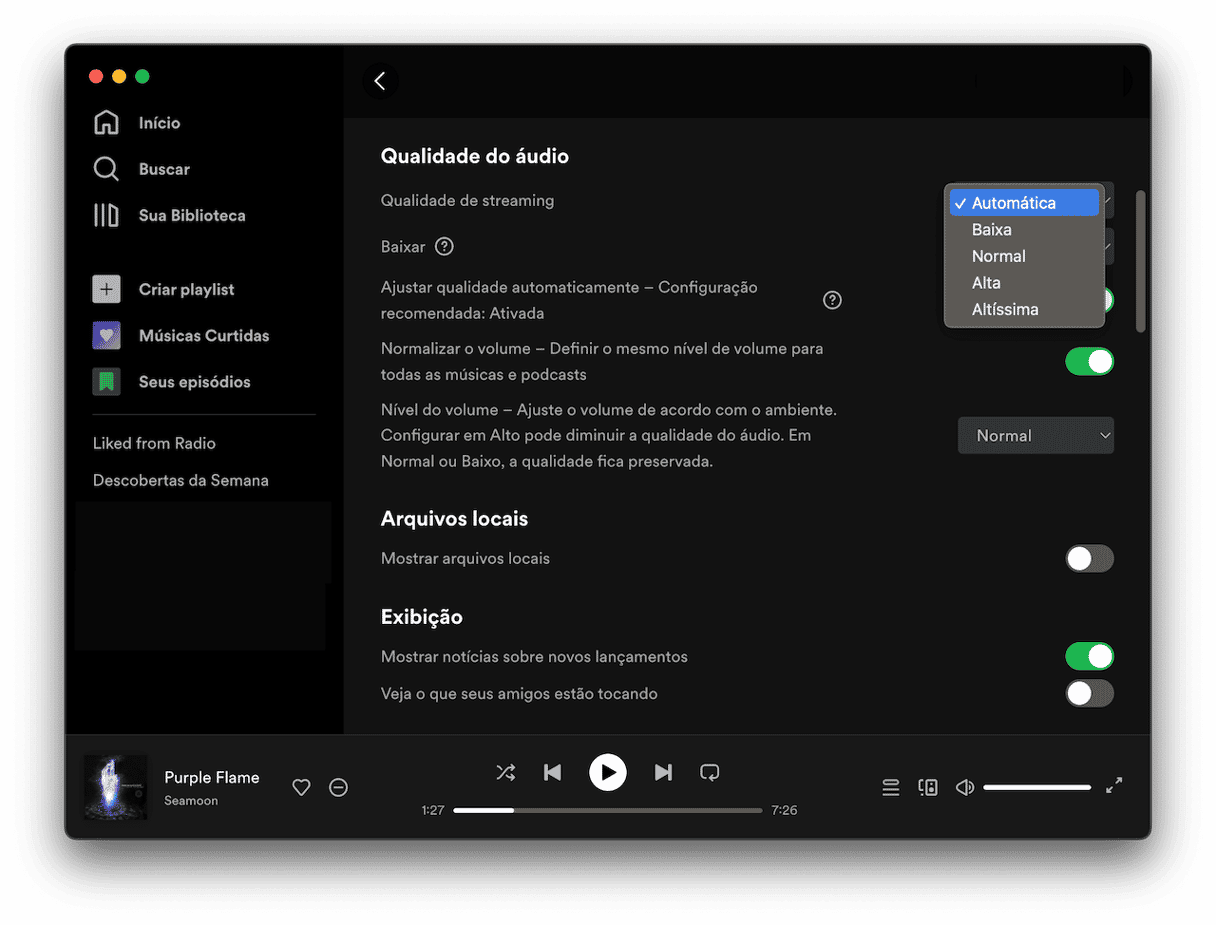Enable Mostrar arquivos locais switch
This screenshot has height=925, width=1216.
pos(1089,559)
